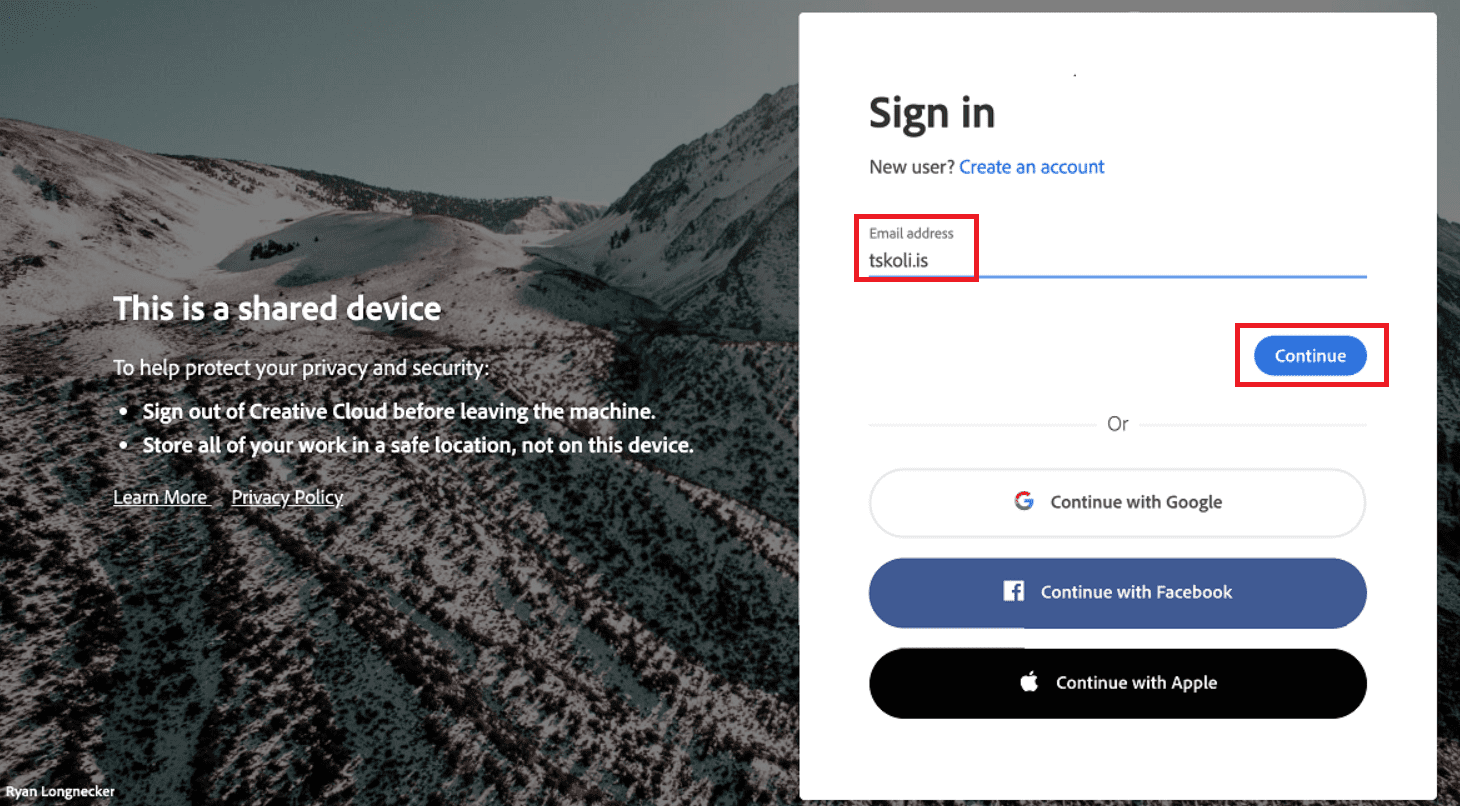Choose Continue with Facebook button
Screen dimensions: 1460x806
point(1117,593)
